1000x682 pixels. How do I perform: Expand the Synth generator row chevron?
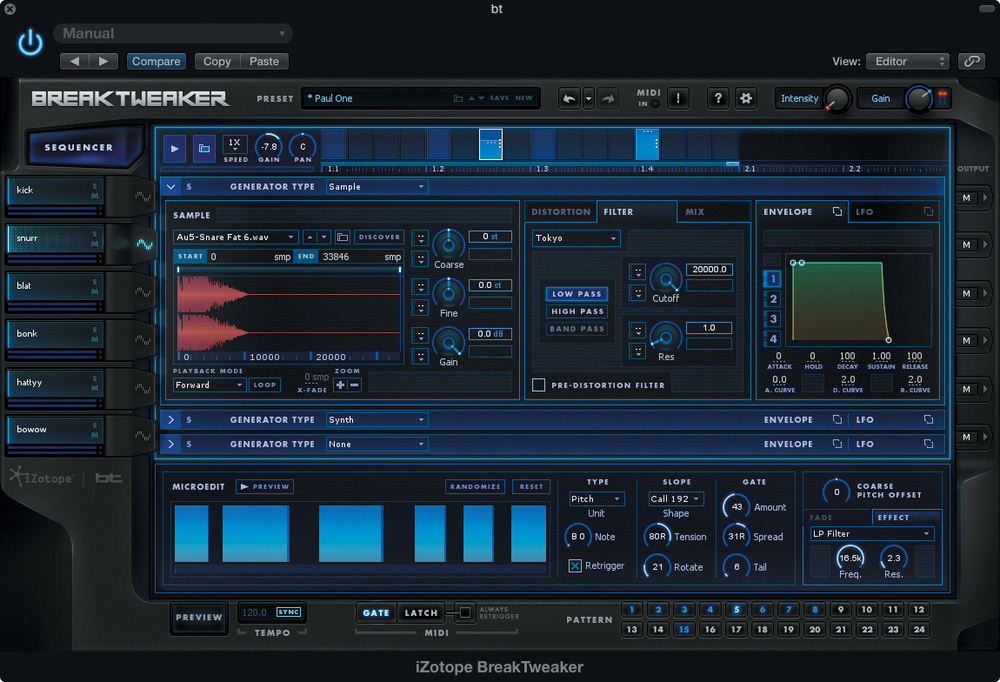click(170, 419)
